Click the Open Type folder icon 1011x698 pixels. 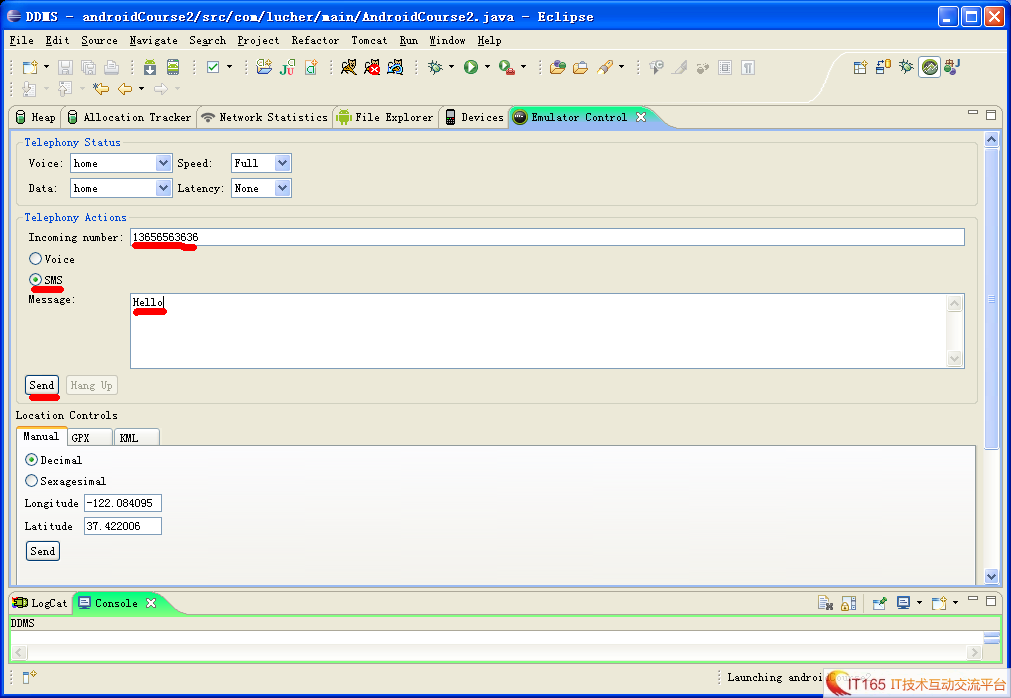point(558,67)
